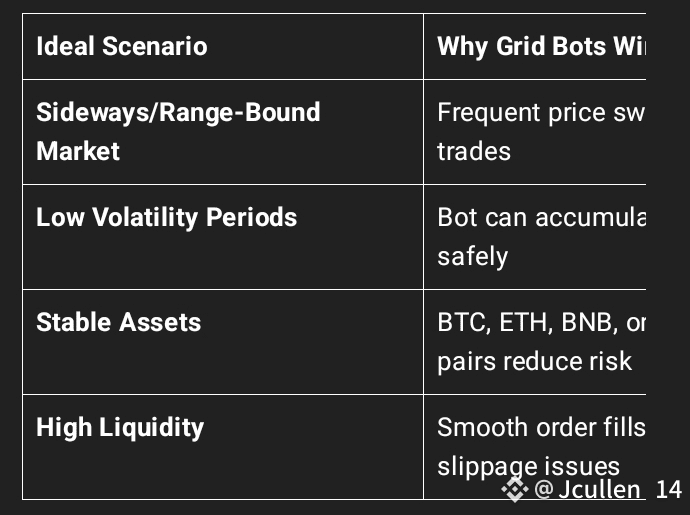This screenshot has height=515, width=690.
Task: Click the "ETH" ticker text
Action: coord(520,322)
